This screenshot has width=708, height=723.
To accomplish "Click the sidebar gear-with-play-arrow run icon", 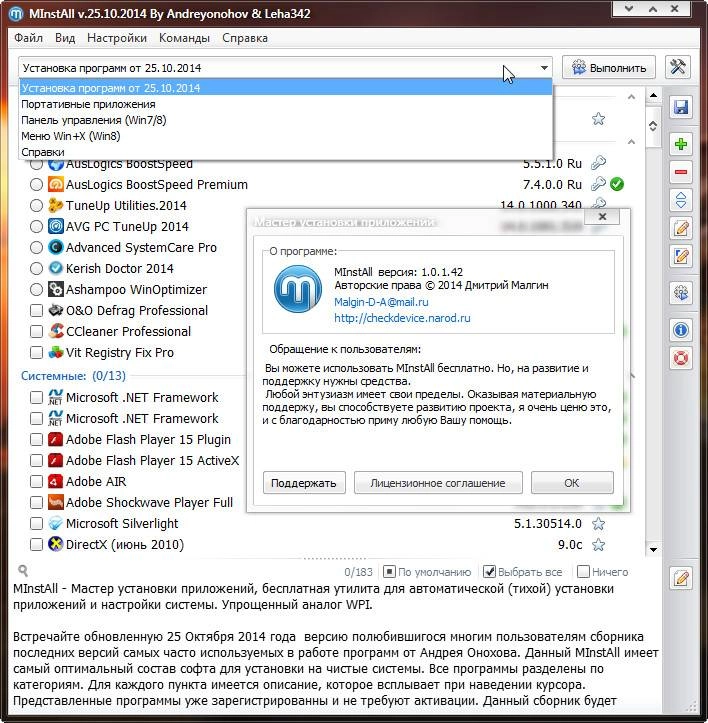I will [x=681, y=293].
